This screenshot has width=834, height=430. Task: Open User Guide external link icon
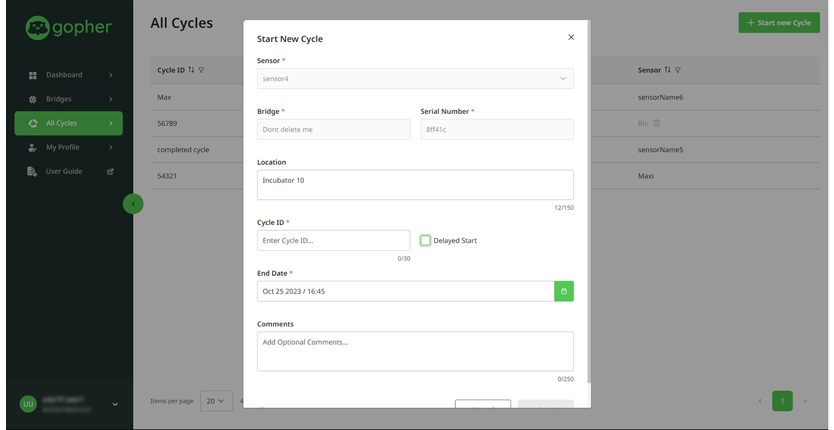tap(110, 172)
